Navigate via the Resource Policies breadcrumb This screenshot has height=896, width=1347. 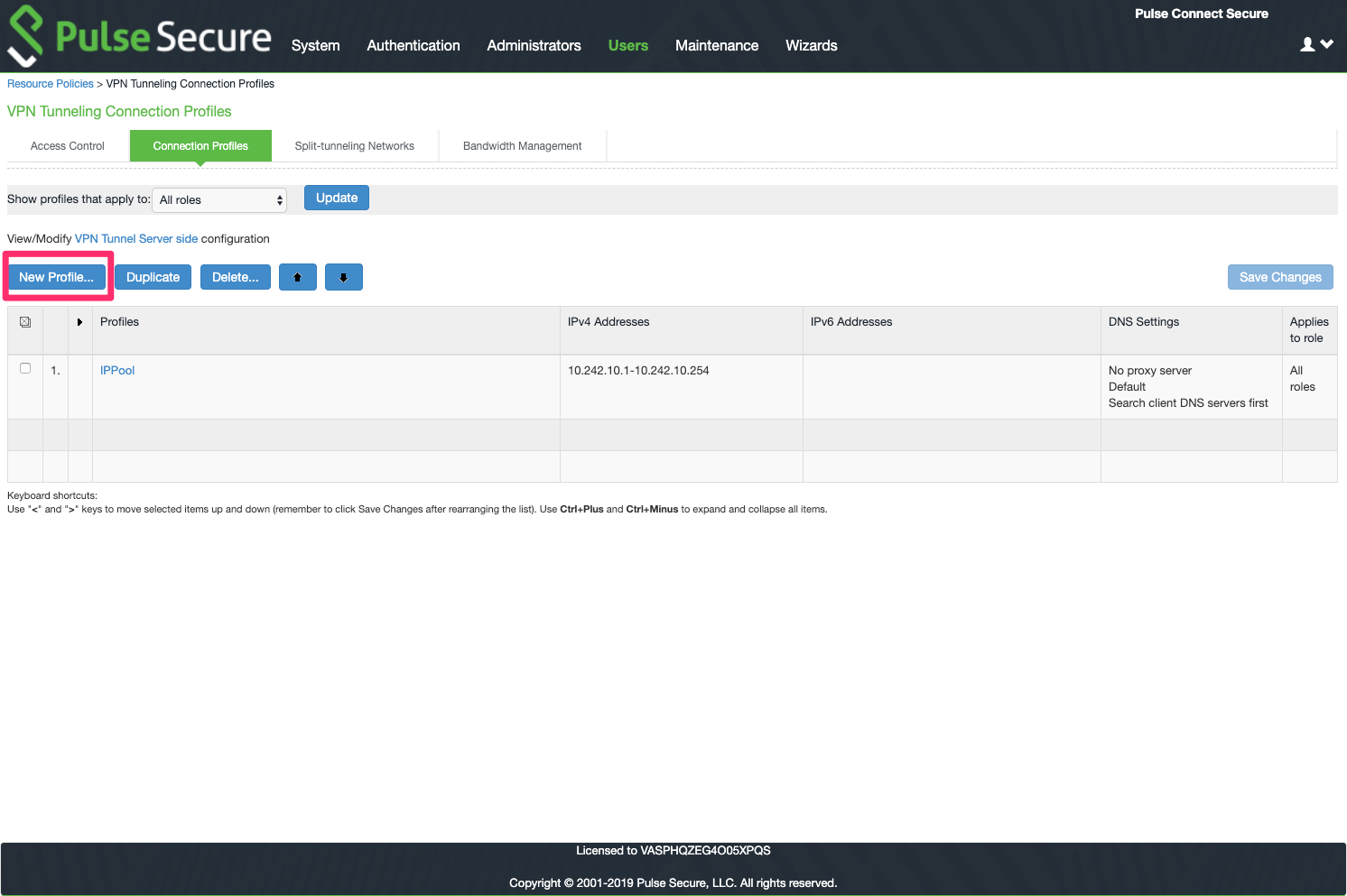(50, 83)
